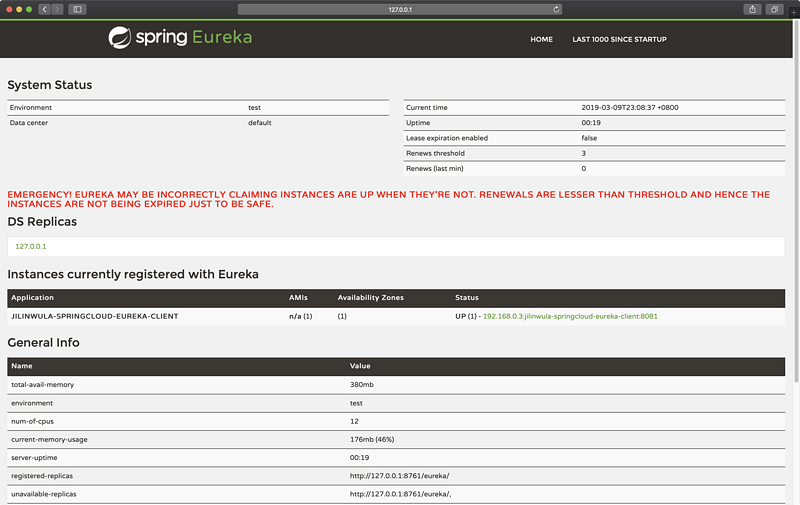Open a new tab with plus button

pyautogui.click(x=794, y=12)
